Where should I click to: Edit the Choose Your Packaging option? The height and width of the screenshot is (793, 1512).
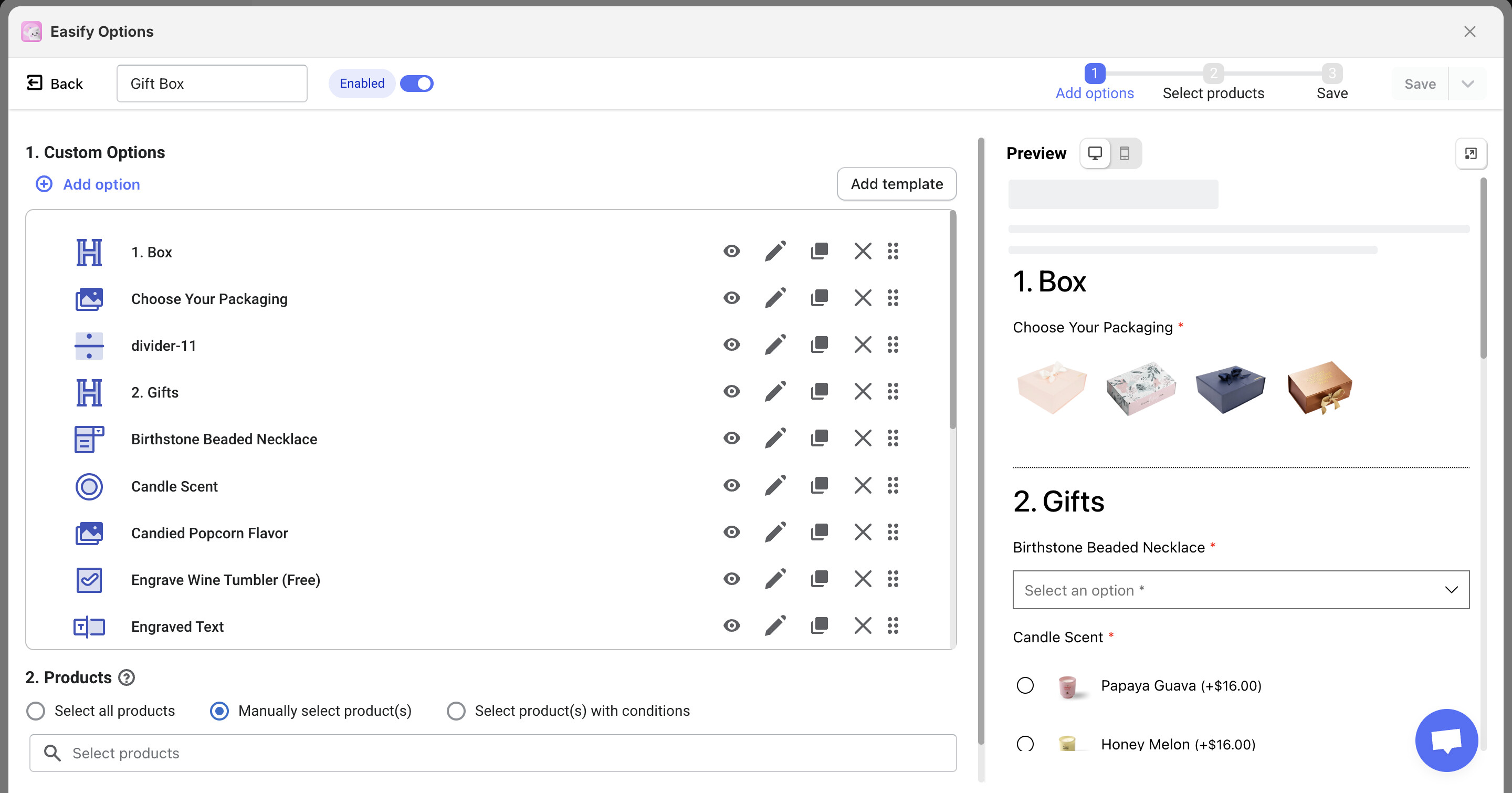pyautogui.click(x=775, y=298)
